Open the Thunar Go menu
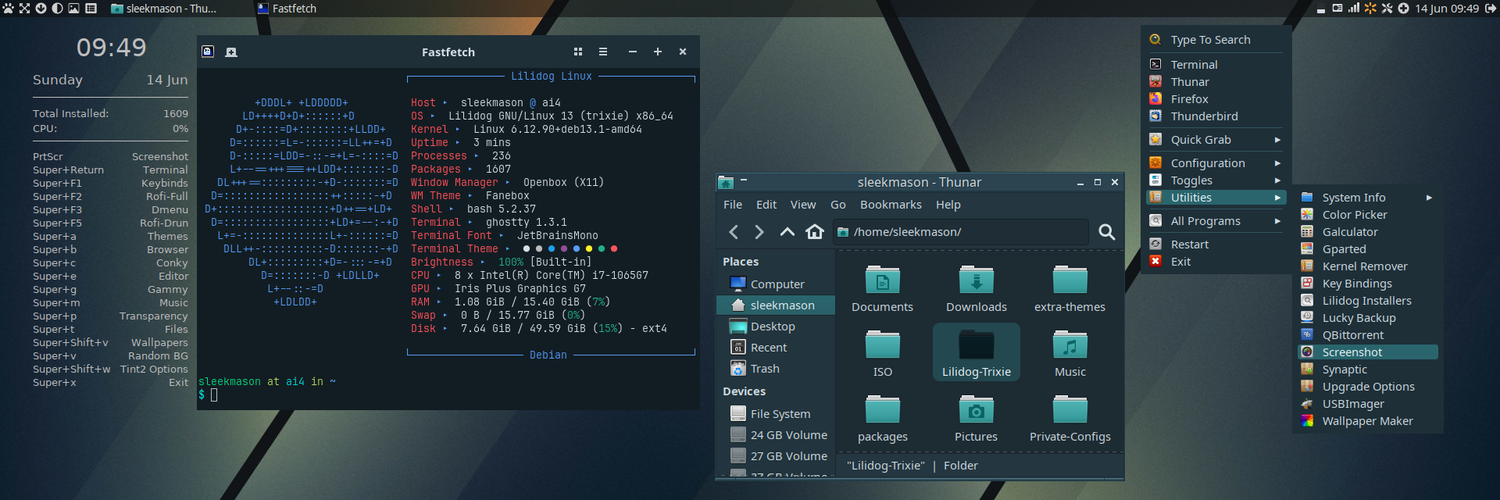Viewport: 1500px width, 500px height. point(838,204)
